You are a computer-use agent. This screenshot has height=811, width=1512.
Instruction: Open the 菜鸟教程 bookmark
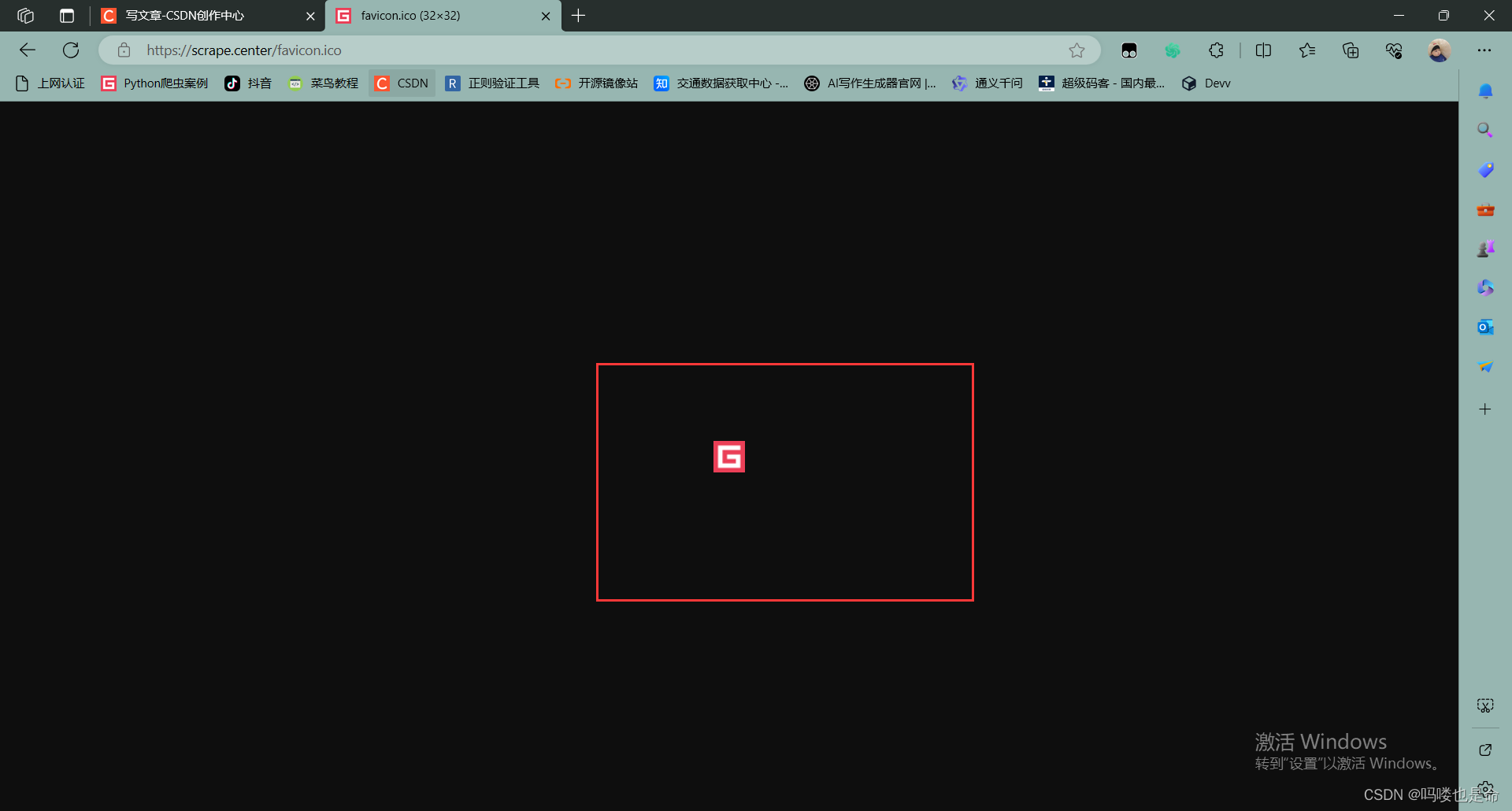click(323, 83)
